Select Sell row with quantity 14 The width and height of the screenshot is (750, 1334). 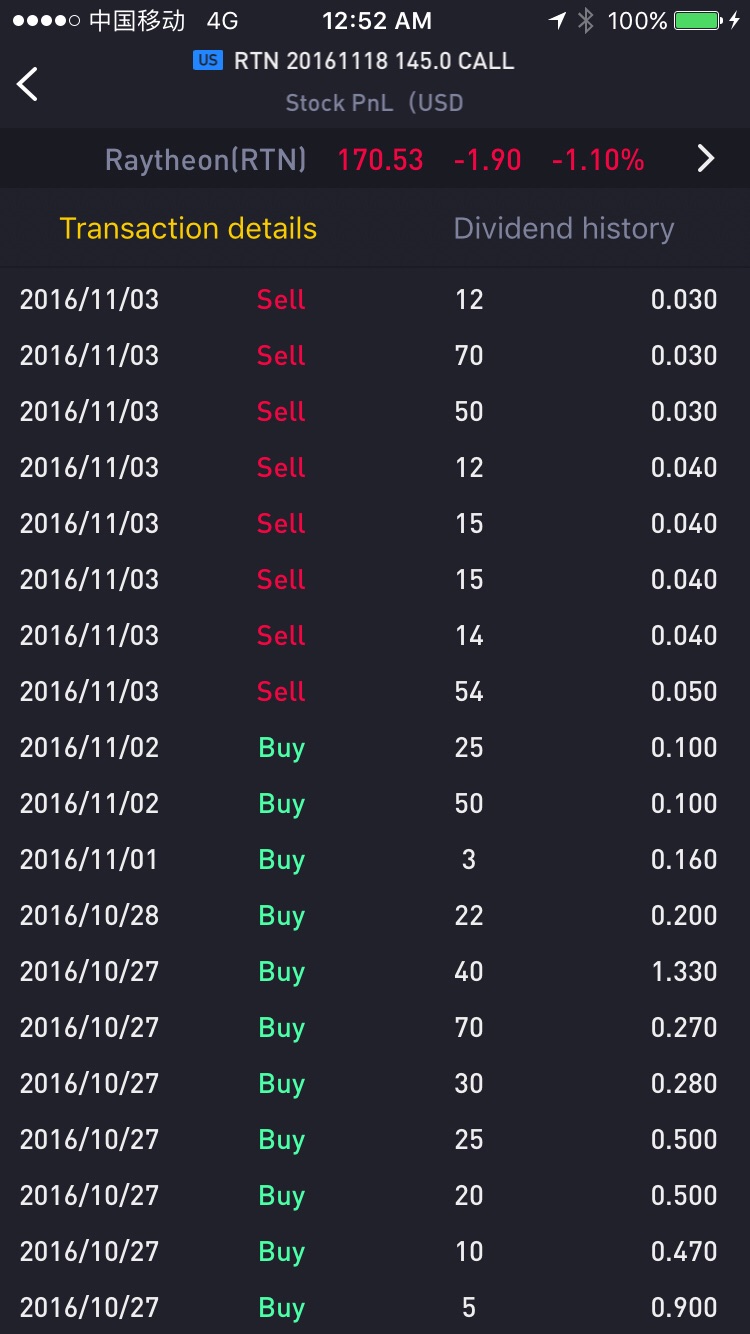click(x=375, y=635)
